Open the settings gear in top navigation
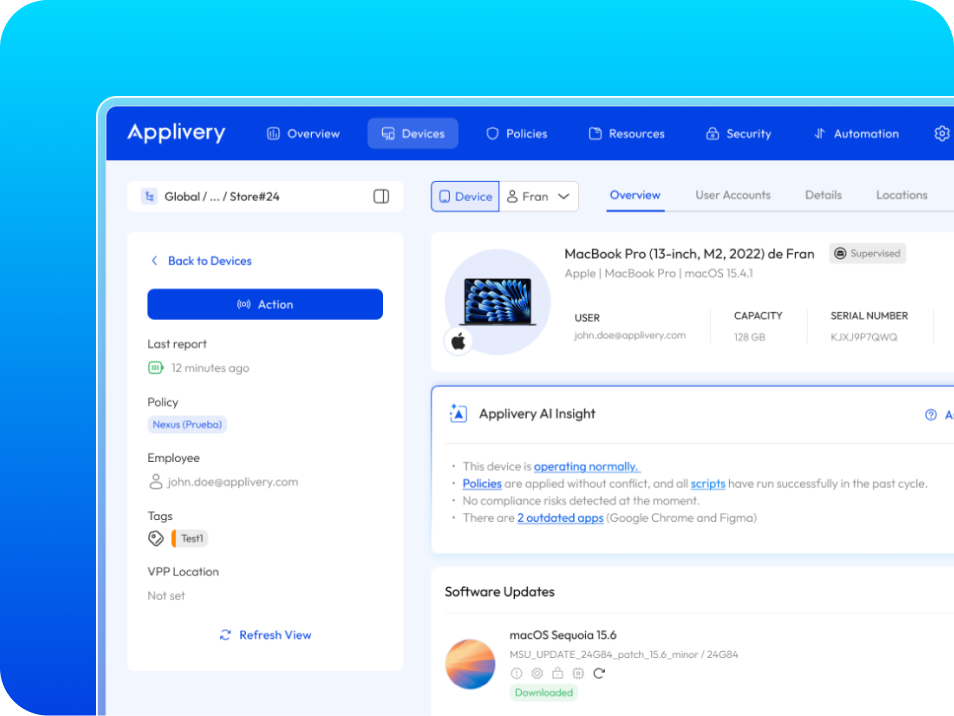Image resolution: width=954 pixels, height=716 pixels. (941, 134)
